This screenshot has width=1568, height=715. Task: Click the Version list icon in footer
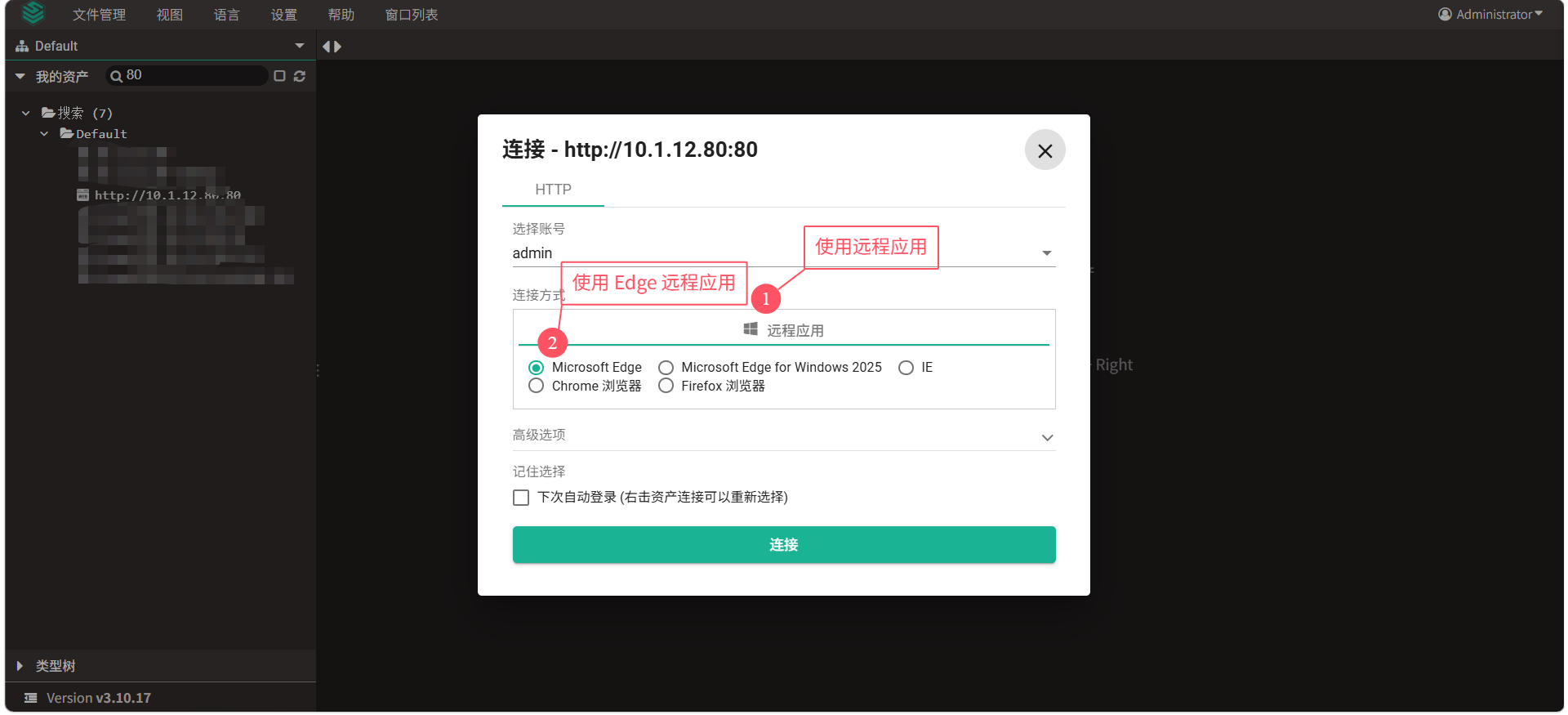tap(31, 698)
